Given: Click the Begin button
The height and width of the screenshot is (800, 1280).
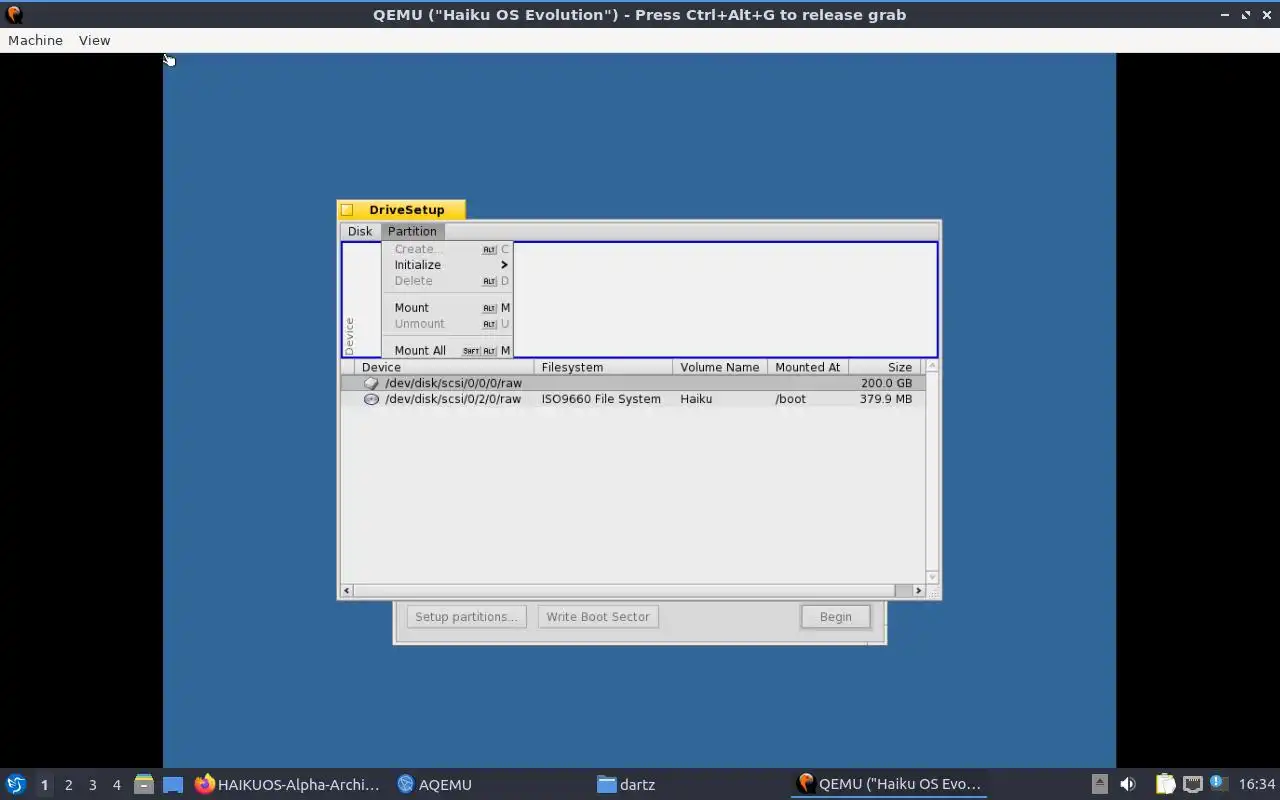Looking at the screenshot, I should (x=836, y=617).
